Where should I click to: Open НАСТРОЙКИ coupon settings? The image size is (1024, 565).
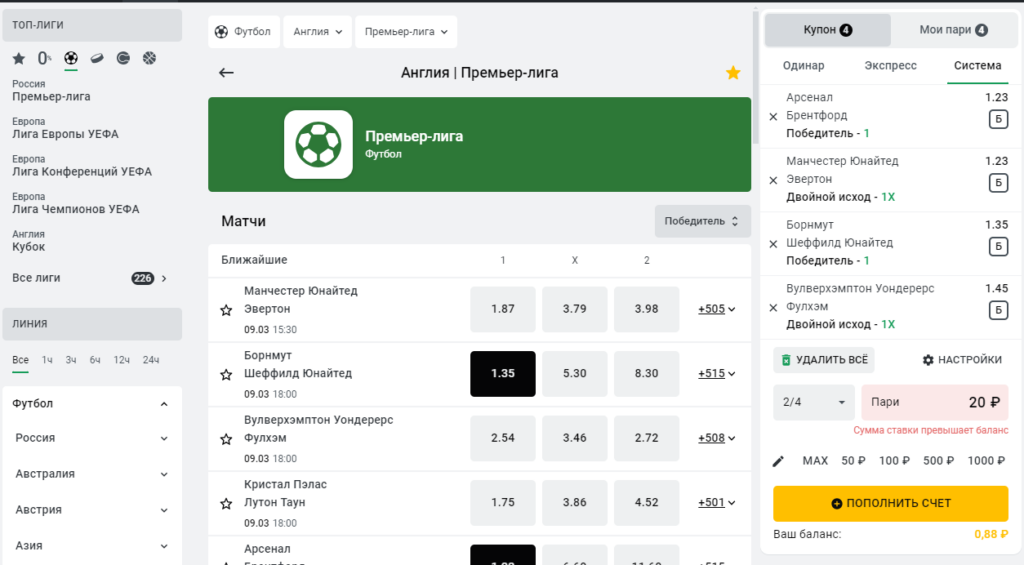[962, 360]
